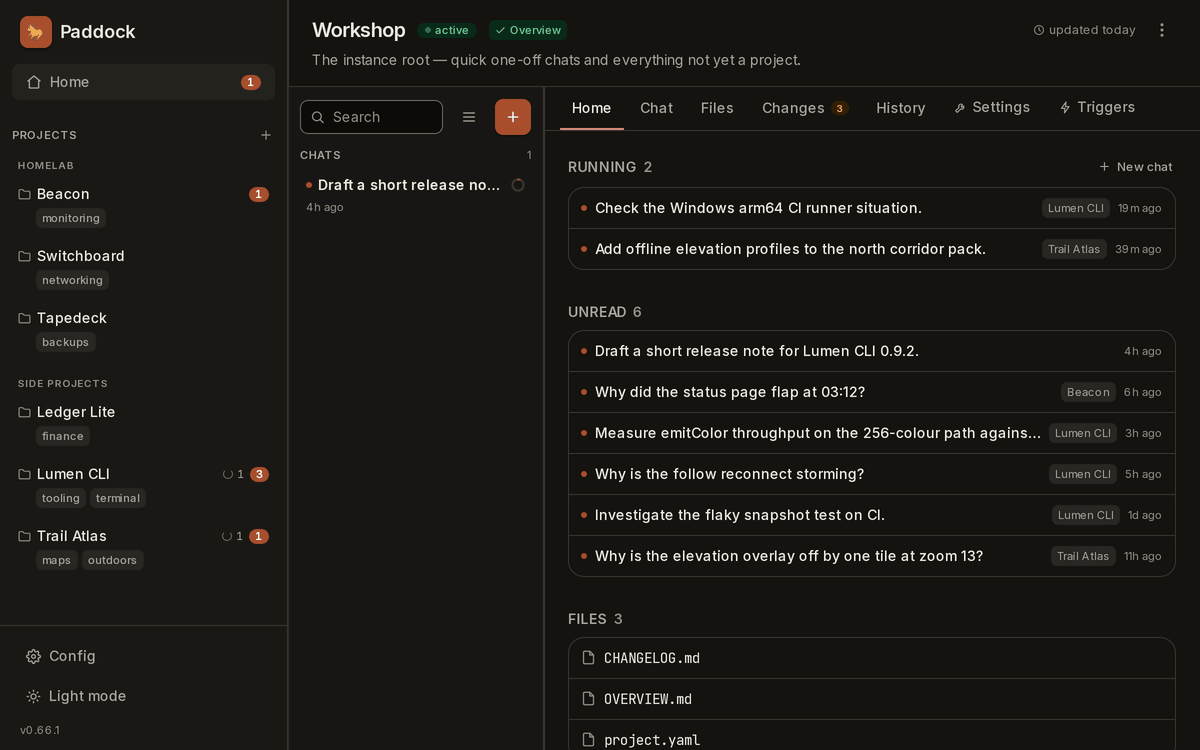Click the outdoors tag under Trail Atlas

pos(112,560)
